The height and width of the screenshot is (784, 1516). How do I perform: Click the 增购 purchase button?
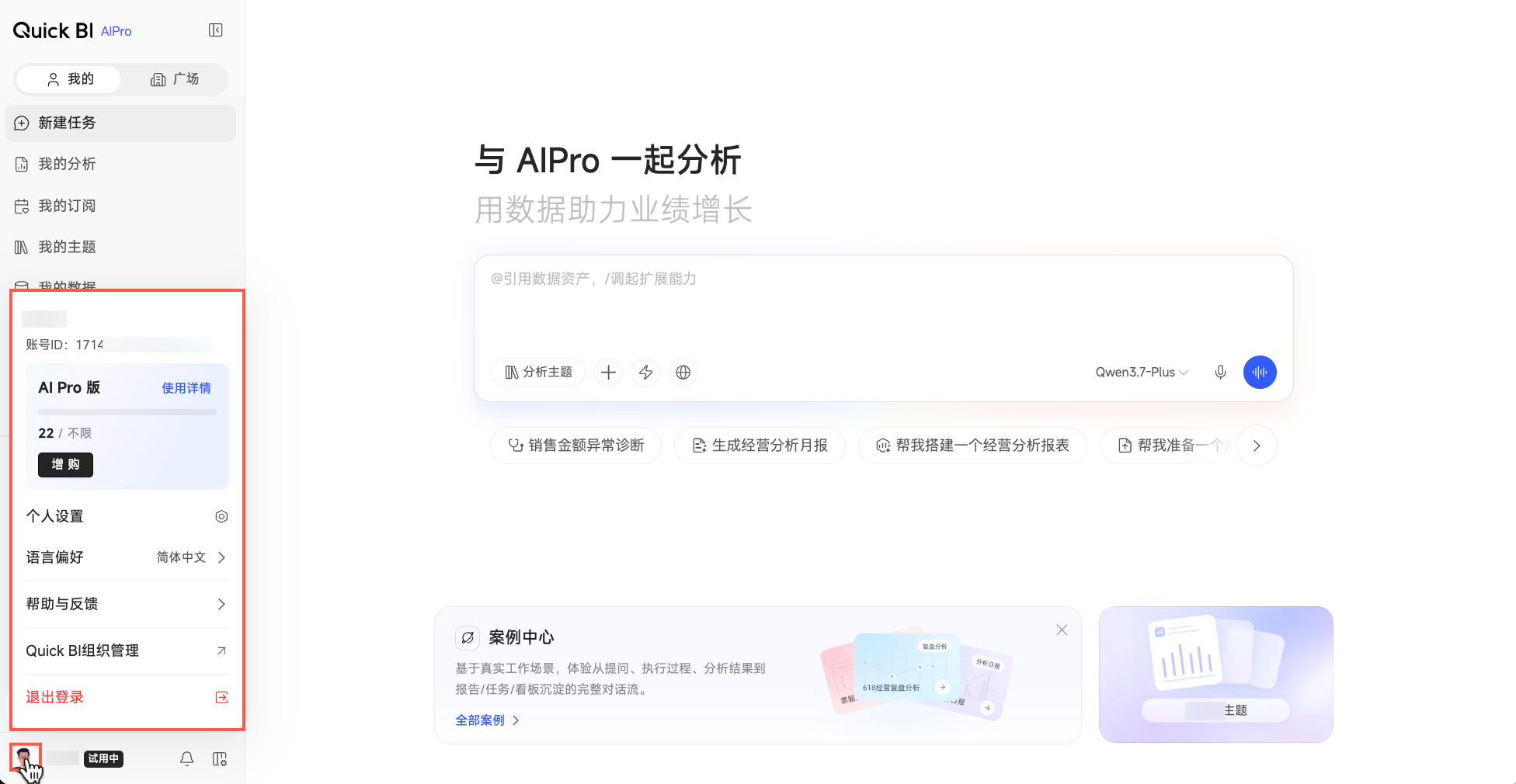click(65, 465)
